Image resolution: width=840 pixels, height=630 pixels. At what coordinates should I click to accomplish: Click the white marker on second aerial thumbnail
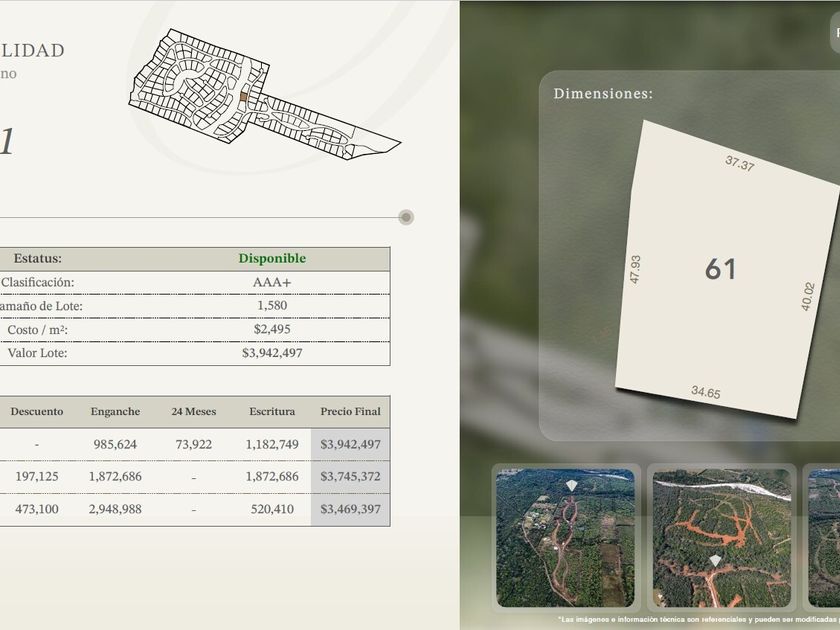click(x=715, y=561)
